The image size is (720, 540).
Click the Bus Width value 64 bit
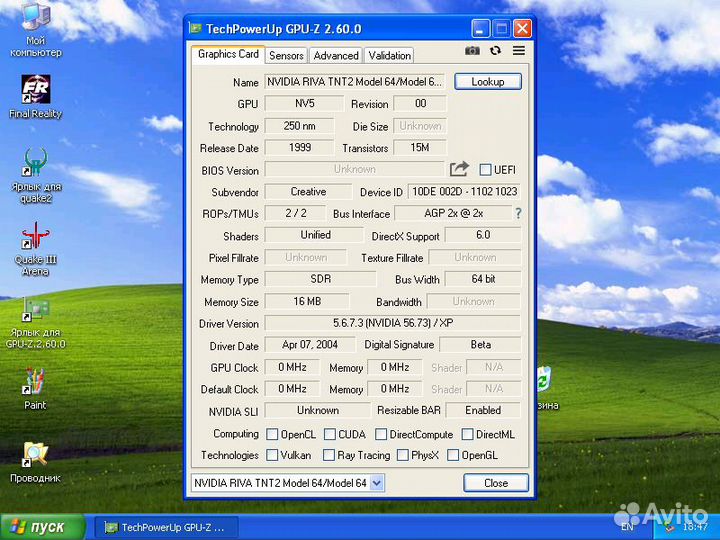click(483, 279)
